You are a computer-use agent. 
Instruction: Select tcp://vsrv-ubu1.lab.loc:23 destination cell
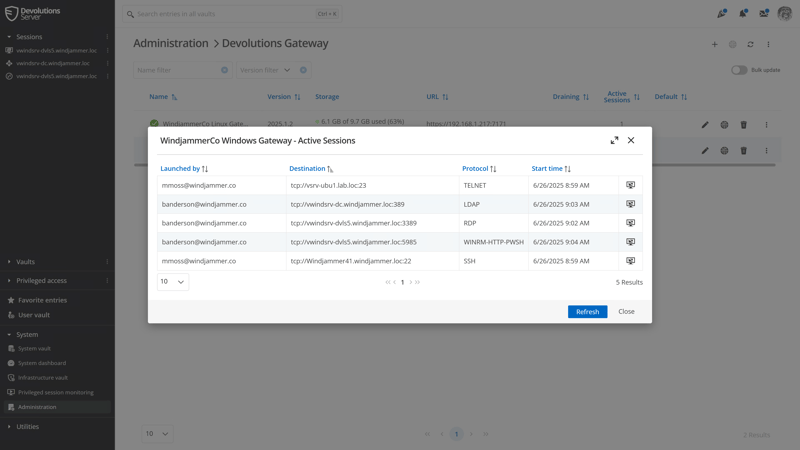coord(372,185)
